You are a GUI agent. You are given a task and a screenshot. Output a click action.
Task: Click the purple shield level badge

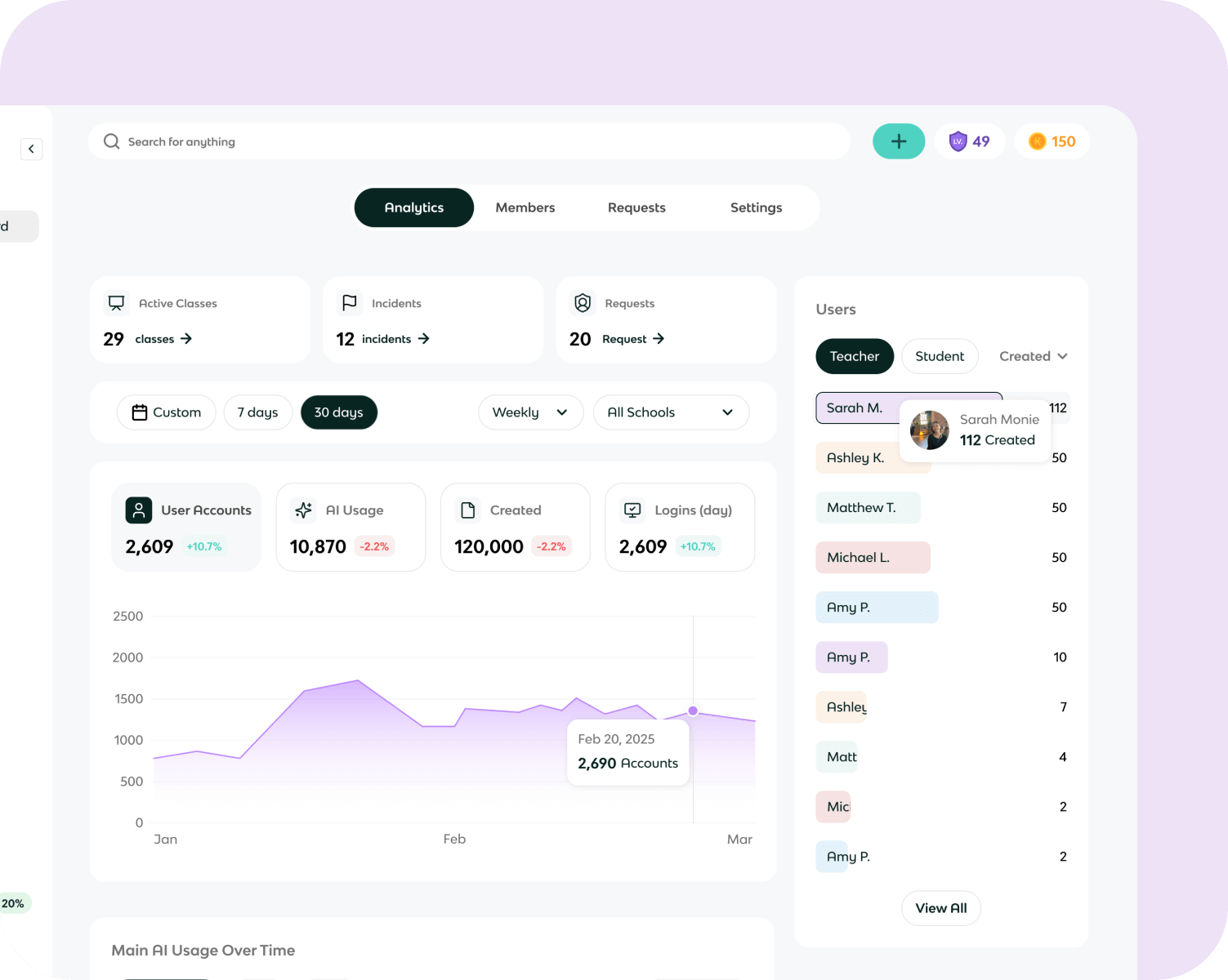pyautogui.click(x=958, y=141)
